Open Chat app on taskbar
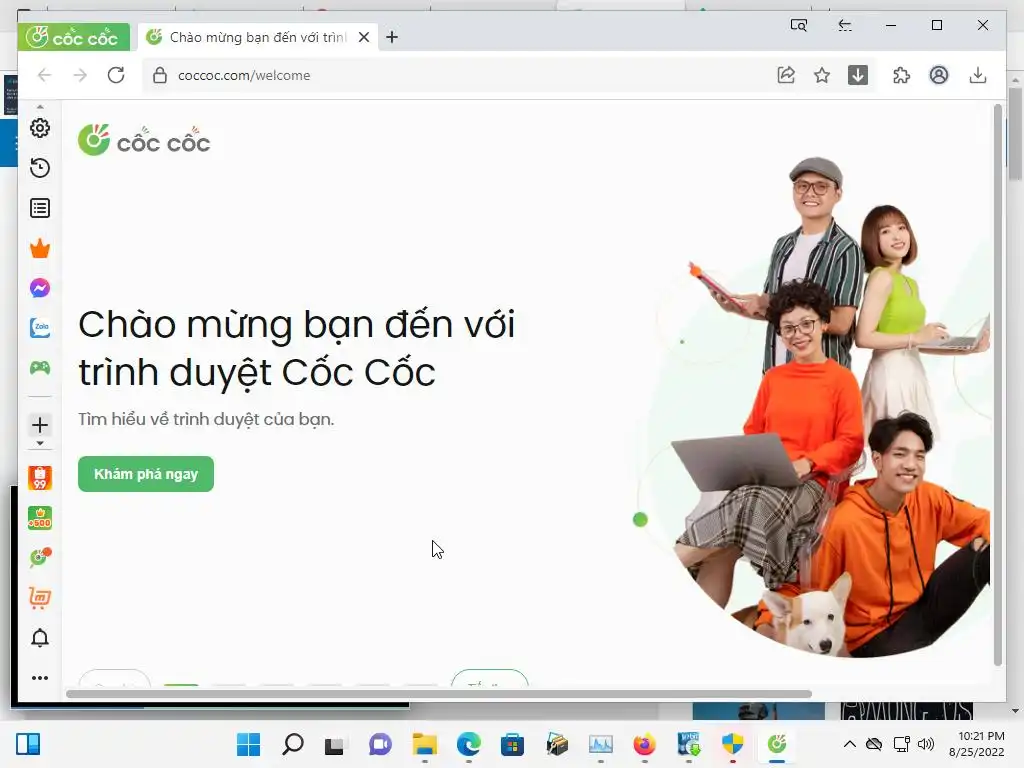This screenshot has height=768, width=1024. click(380, 744)
